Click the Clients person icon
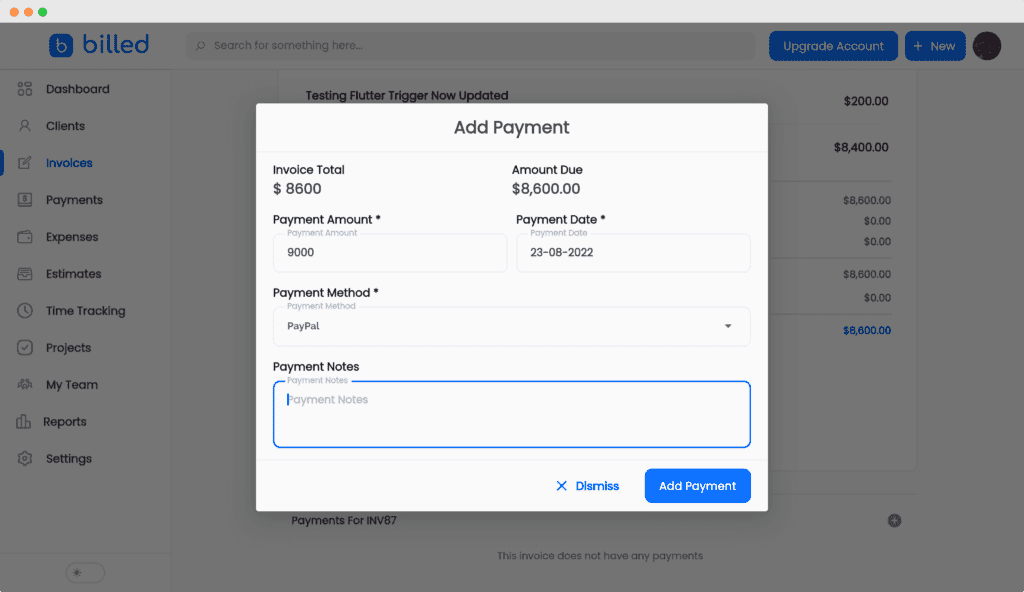The width and height of the screenshot is (1024, 592). (24, 125)
